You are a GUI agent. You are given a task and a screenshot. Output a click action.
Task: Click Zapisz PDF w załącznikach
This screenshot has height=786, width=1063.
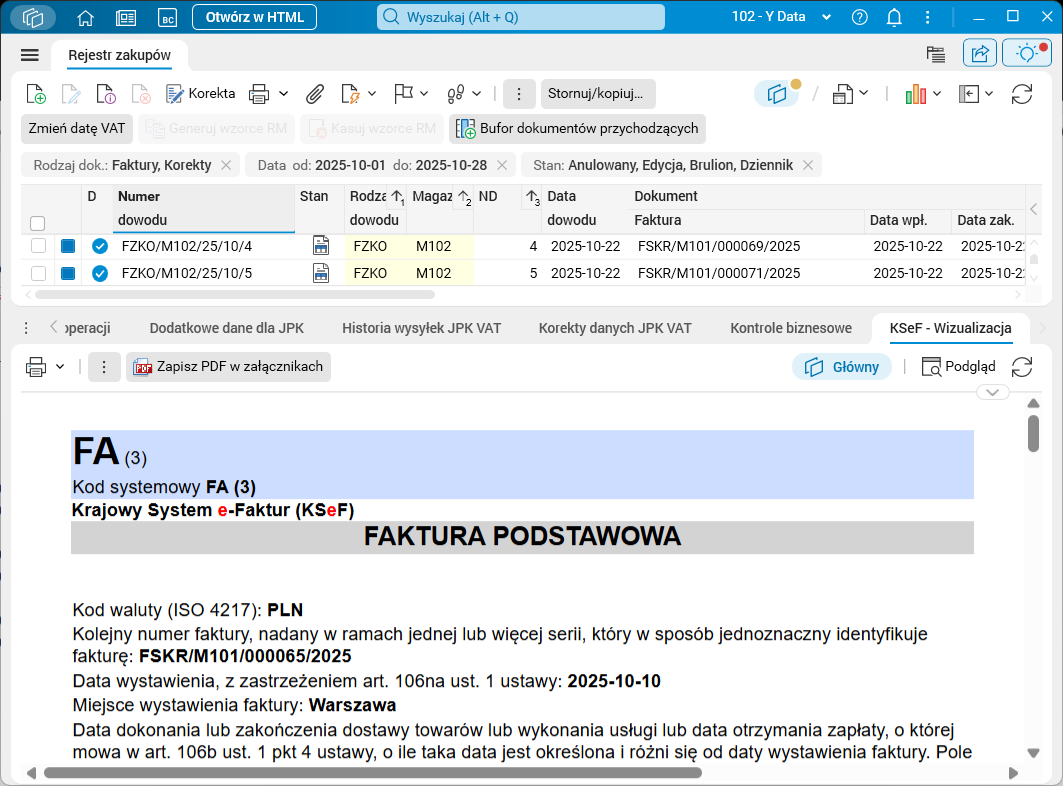click(230, 366)
